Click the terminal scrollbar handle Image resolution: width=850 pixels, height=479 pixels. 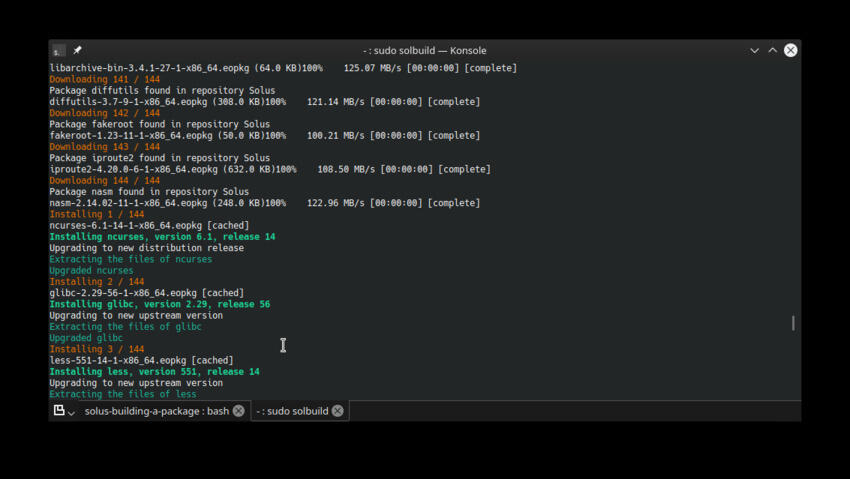coord(793,323)
